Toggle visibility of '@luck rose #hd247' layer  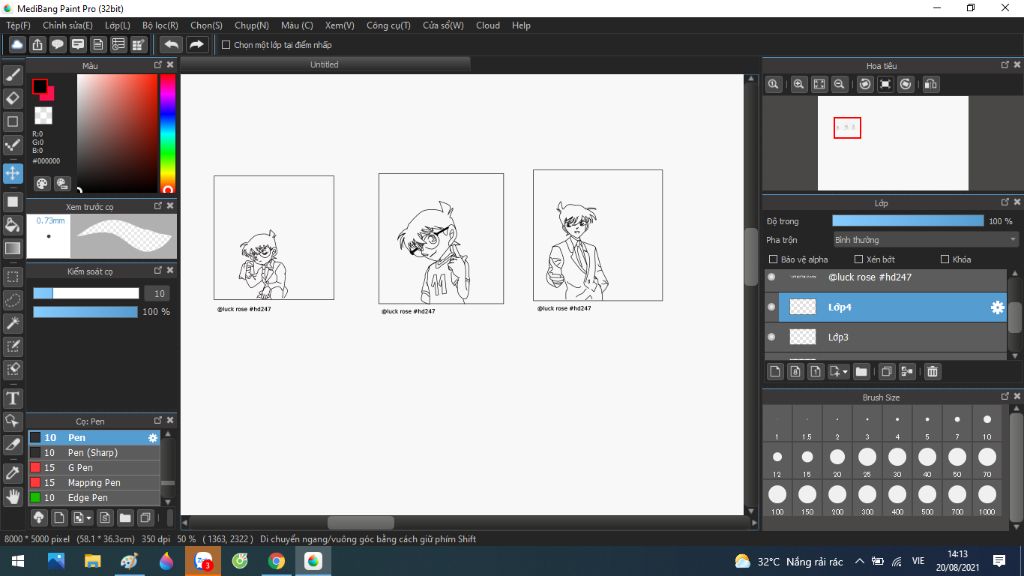(x=772, y=278)
